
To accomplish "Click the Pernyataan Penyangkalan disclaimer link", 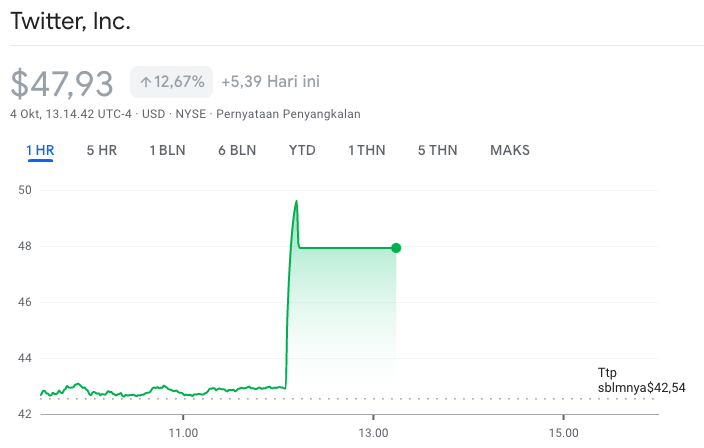I will (286, 114).
